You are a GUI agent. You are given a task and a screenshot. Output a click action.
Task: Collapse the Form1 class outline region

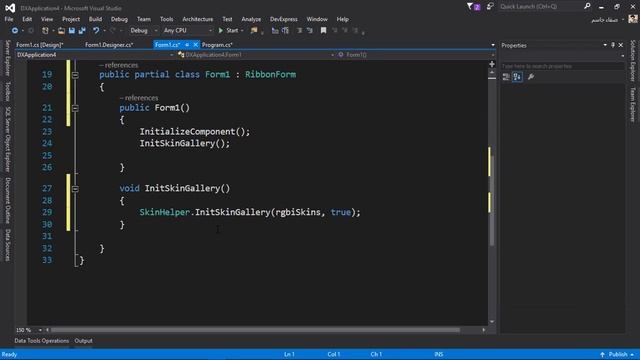coord(75,75)
